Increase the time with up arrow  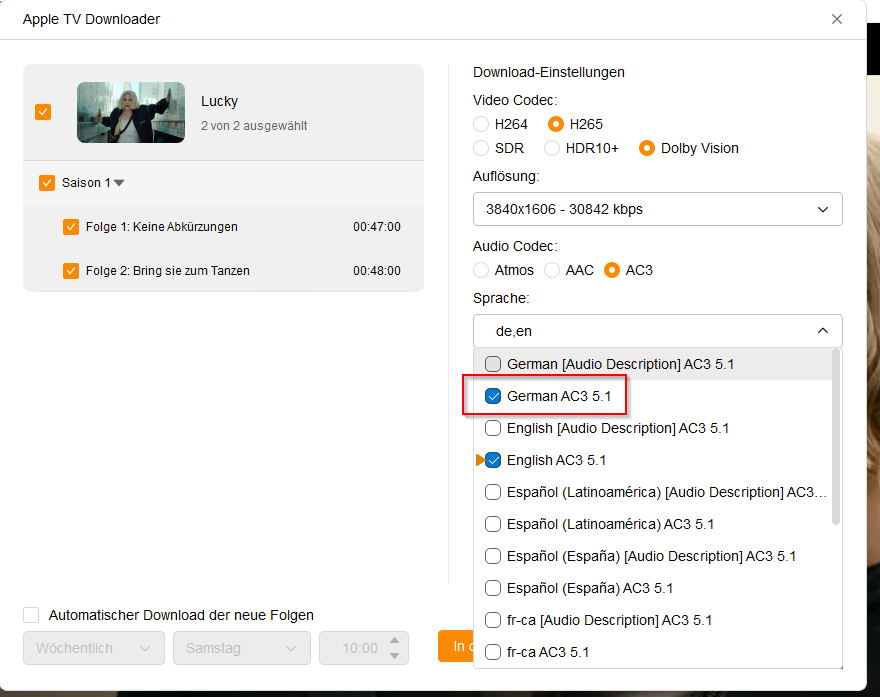[395, 641]
